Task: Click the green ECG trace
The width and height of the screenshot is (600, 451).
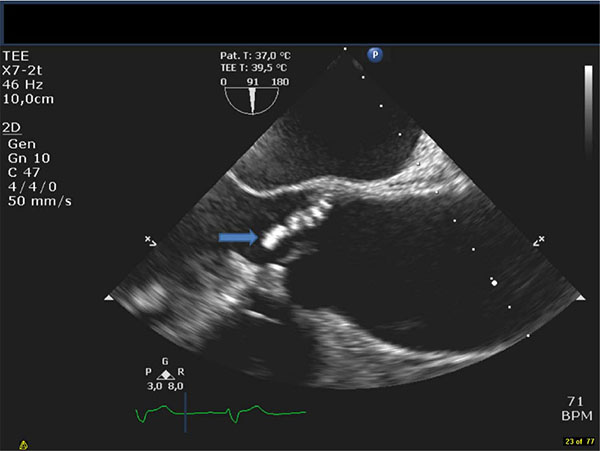Action: tap(221, 414)
